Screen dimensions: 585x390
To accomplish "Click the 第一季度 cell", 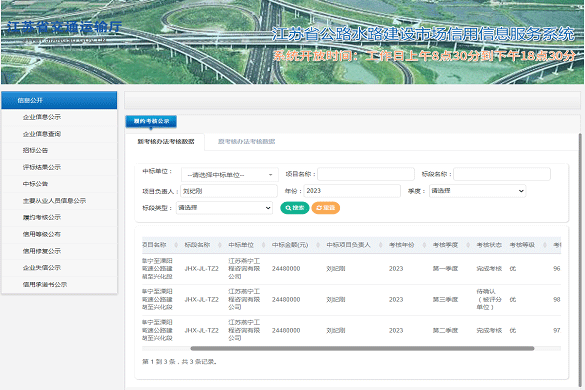I will pyautogui.click(x=445, y=269).
